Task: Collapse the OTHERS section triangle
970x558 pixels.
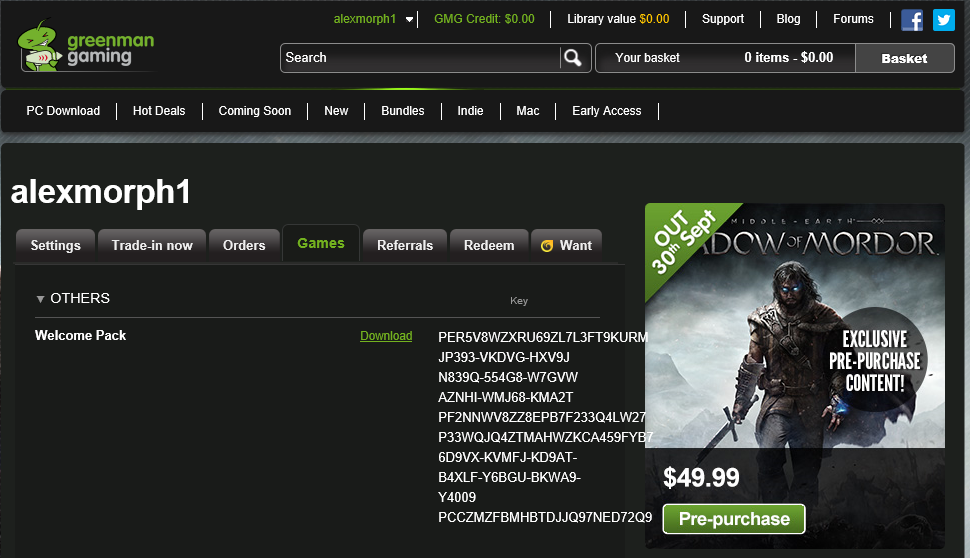Action: [x=40, y=299]
